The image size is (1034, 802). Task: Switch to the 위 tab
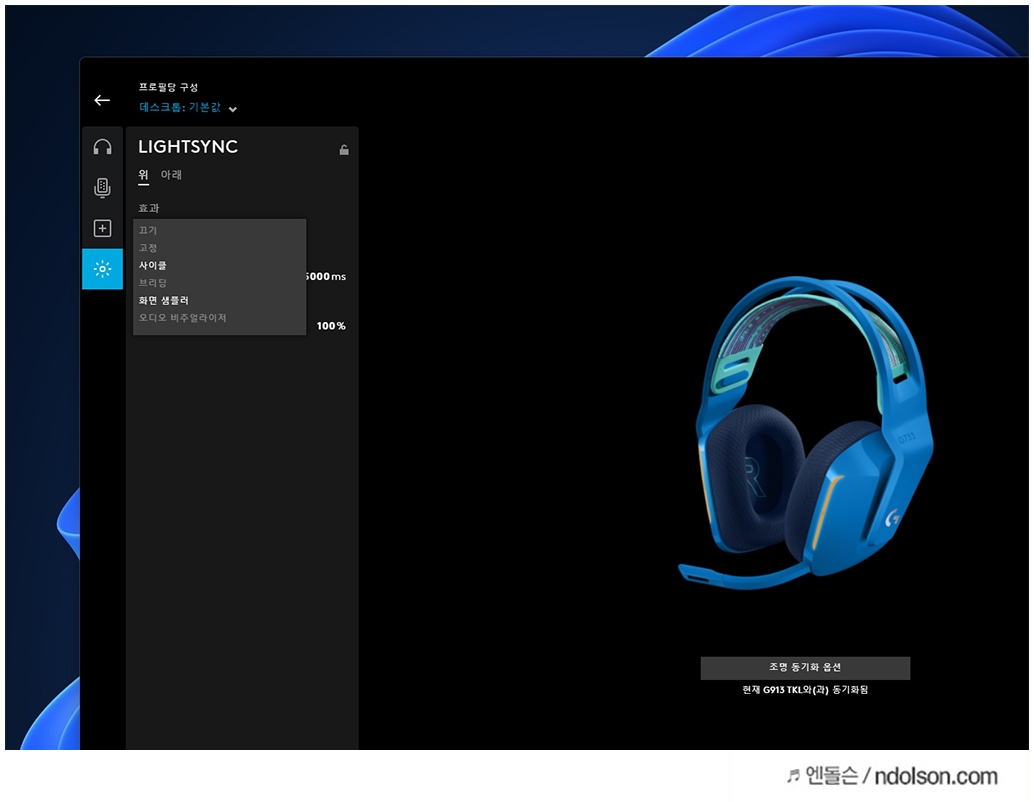(143, 175)
